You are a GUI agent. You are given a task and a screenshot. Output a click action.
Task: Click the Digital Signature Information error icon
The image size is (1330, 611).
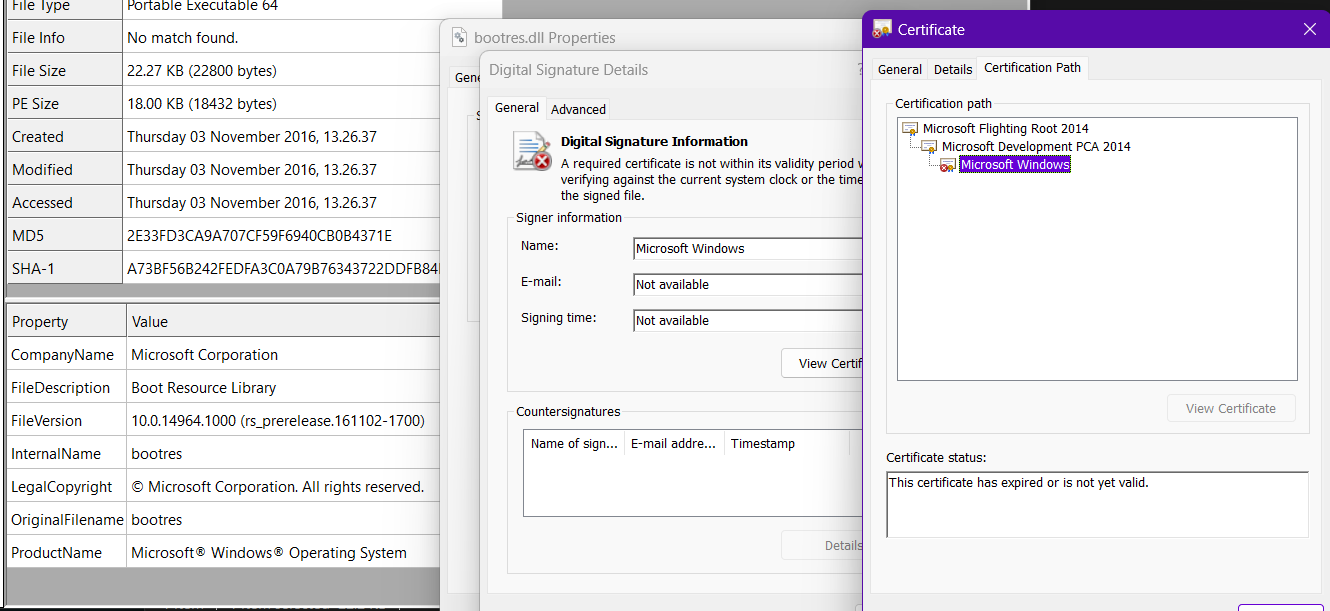532,151
